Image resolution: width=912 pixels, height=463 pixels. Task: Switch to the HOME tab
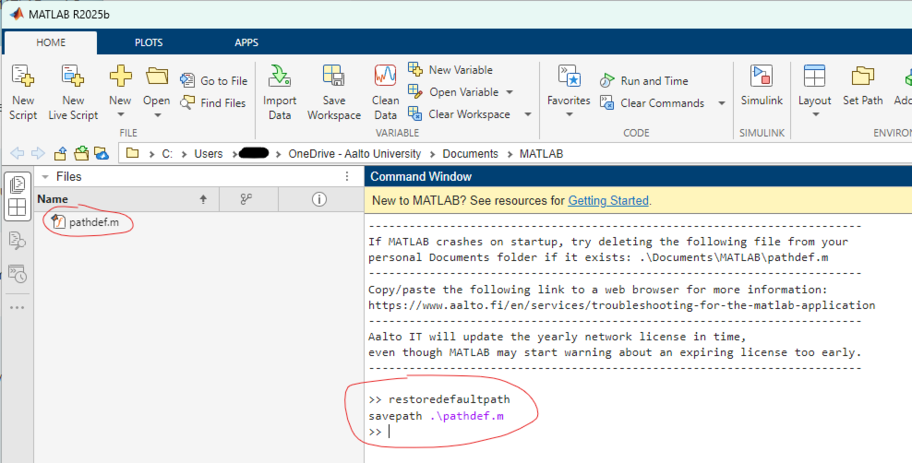tap(51, 42)
